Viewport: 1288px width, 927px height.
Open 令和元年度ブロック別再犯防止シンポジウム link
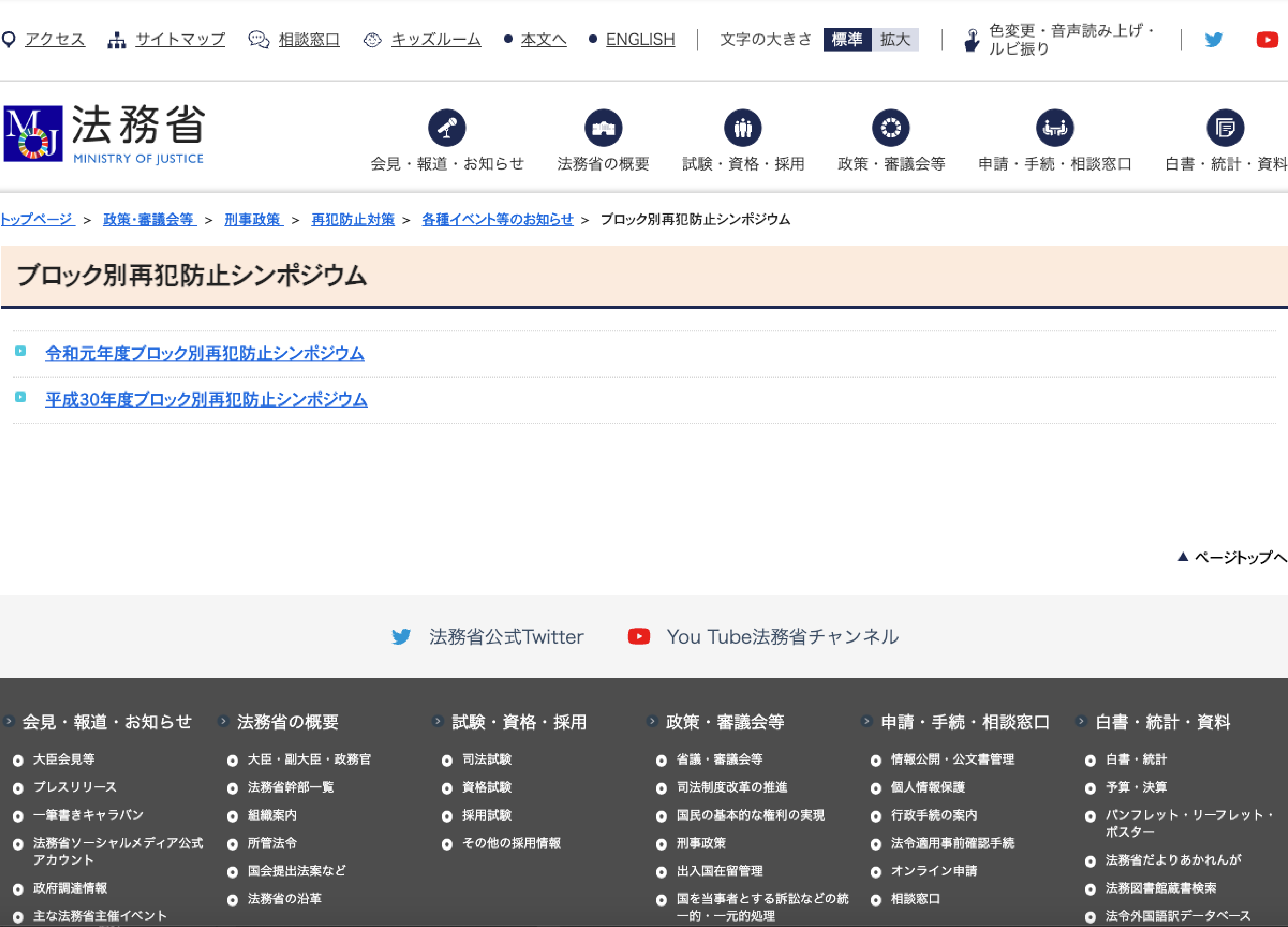click(204, 353)
